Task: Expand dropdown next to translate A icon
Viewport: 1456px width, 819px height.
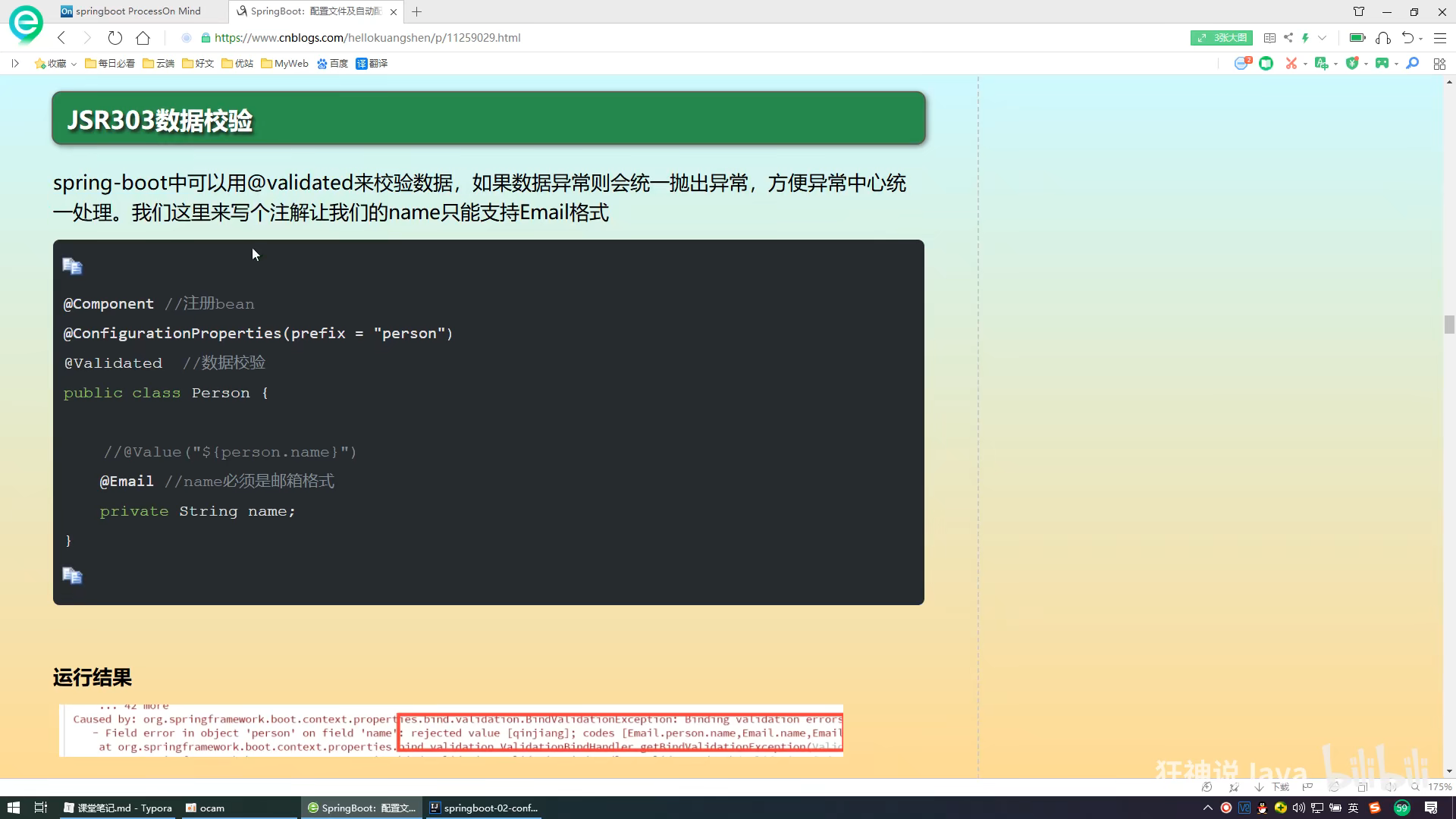Action: click(1335, 64)
